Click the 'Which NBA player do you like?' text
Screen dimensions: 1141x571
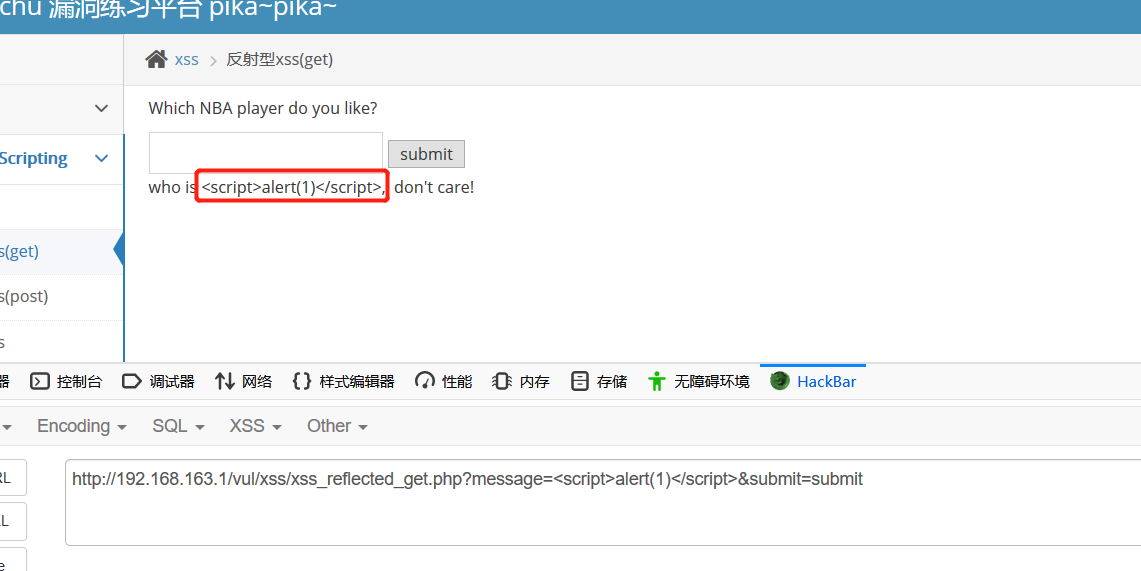pos(263,108)
